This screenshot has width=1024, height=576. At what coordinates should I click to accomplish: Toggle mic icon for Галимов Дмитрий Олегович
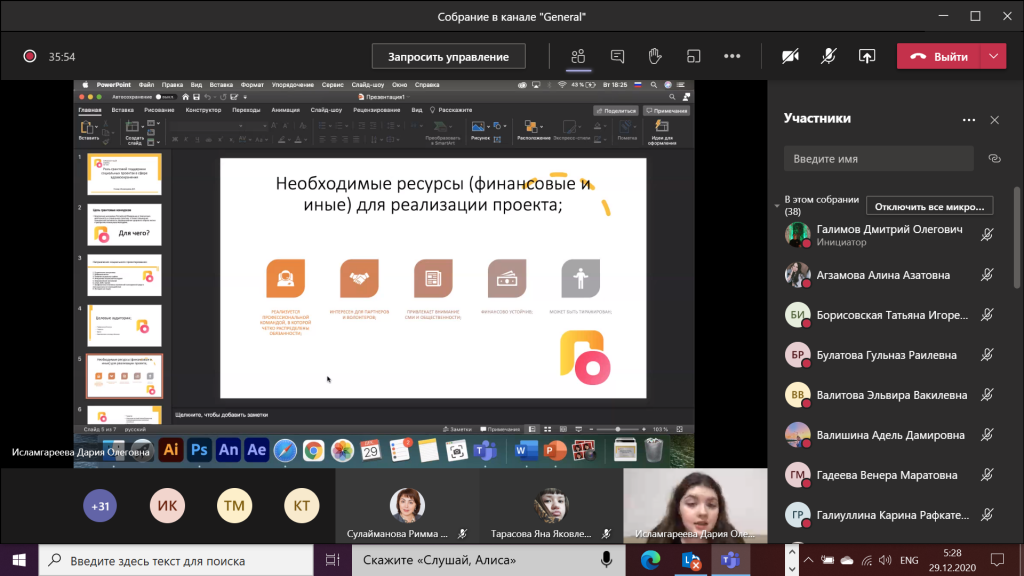987,235
